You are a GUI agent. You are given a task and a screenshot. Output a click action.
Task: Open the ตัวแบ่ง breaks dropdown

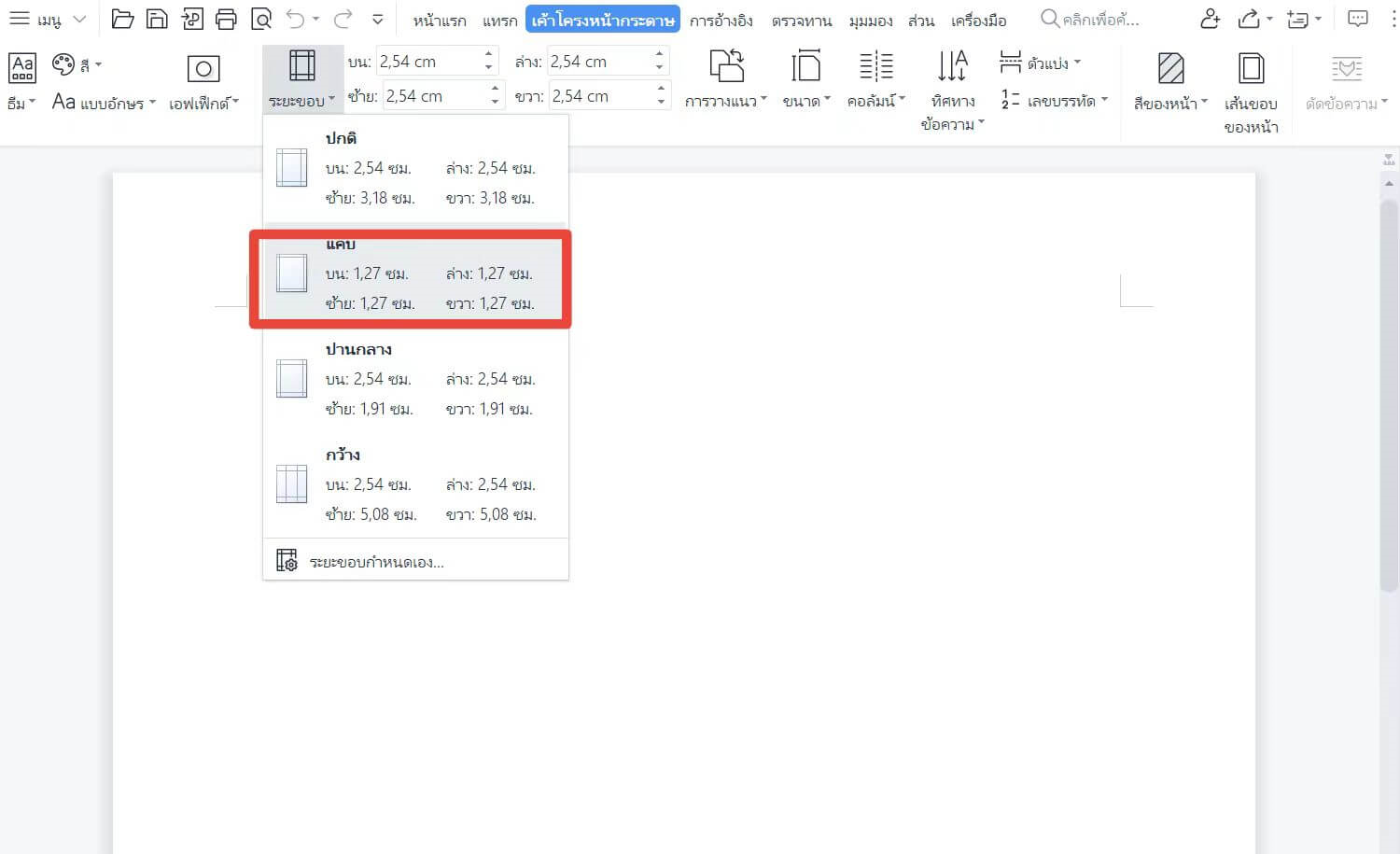(1041, 63)
